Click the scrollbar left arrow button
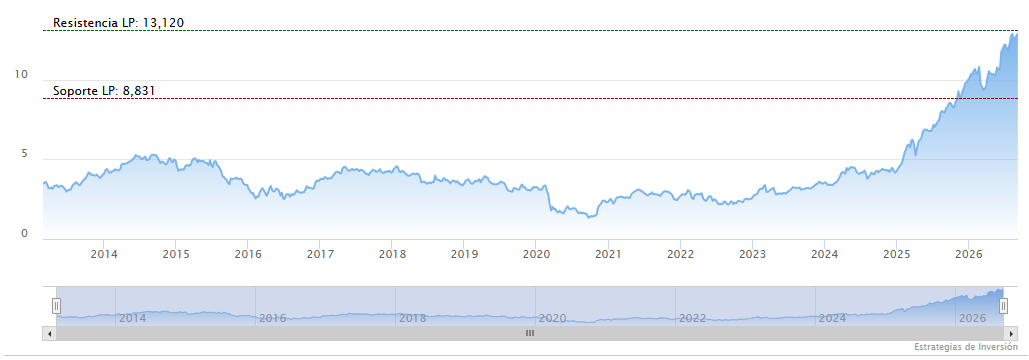 (x=48, y=333)
